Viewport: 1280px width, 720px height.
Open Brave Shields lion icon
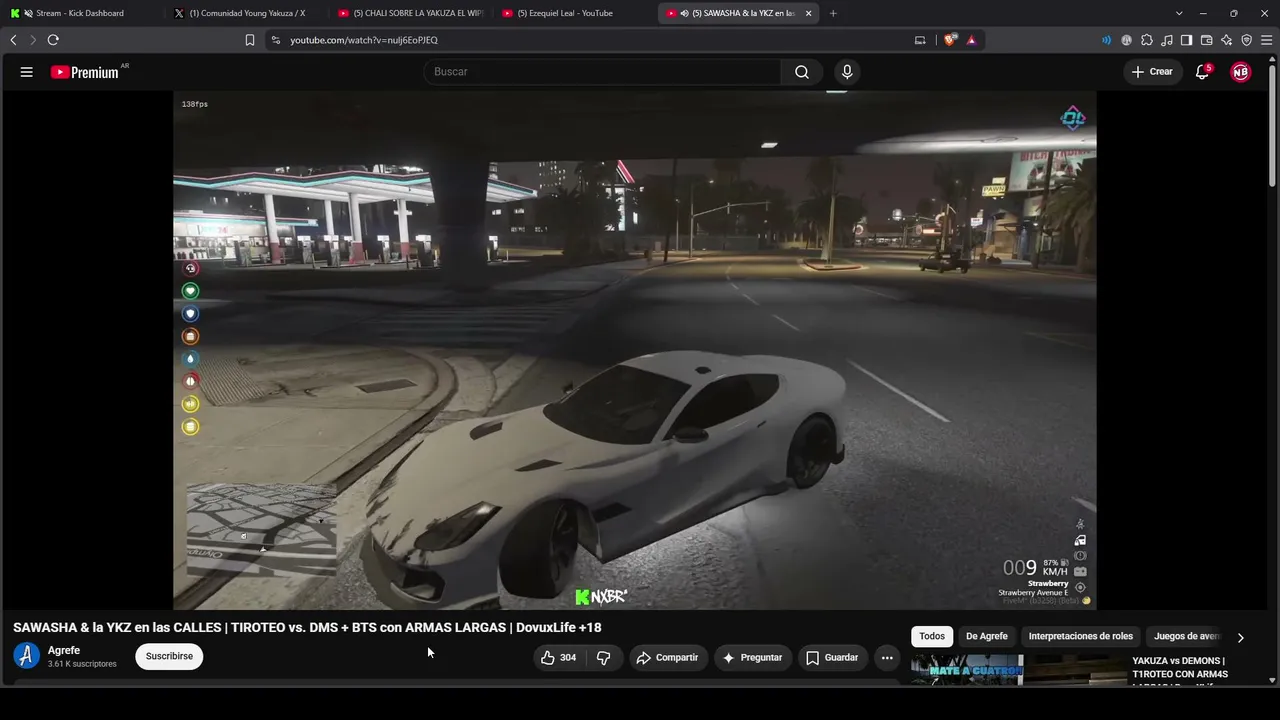point(950,40)
